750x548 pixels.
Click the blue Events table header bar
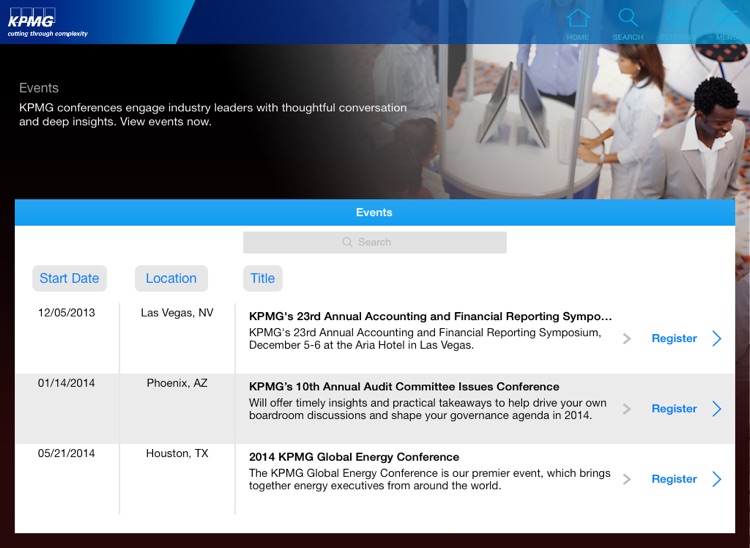pos(375,212)
